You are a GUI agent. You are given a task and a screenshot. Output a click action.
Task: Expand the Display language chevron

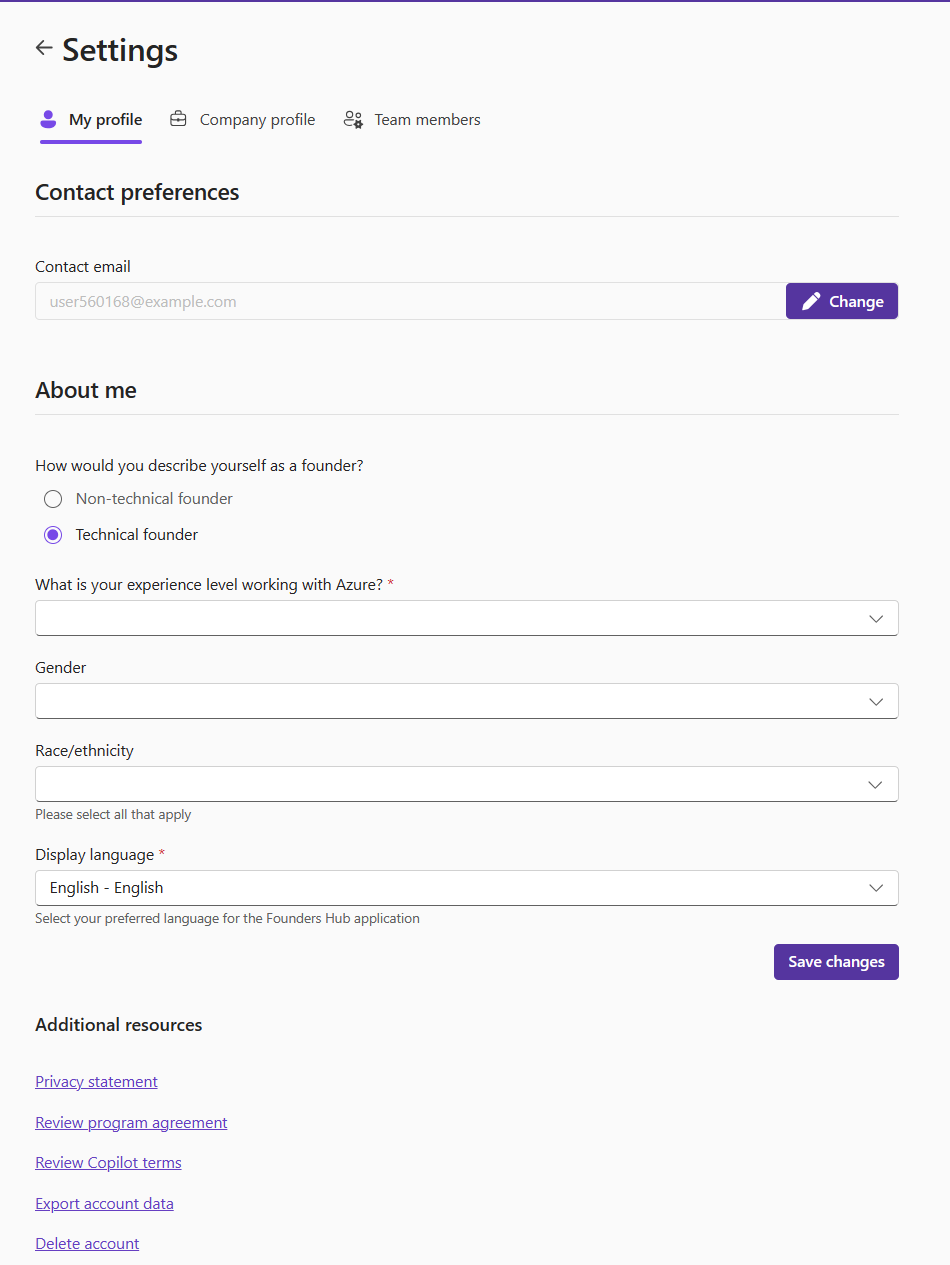pyautogui.click(x=876, y=888)
